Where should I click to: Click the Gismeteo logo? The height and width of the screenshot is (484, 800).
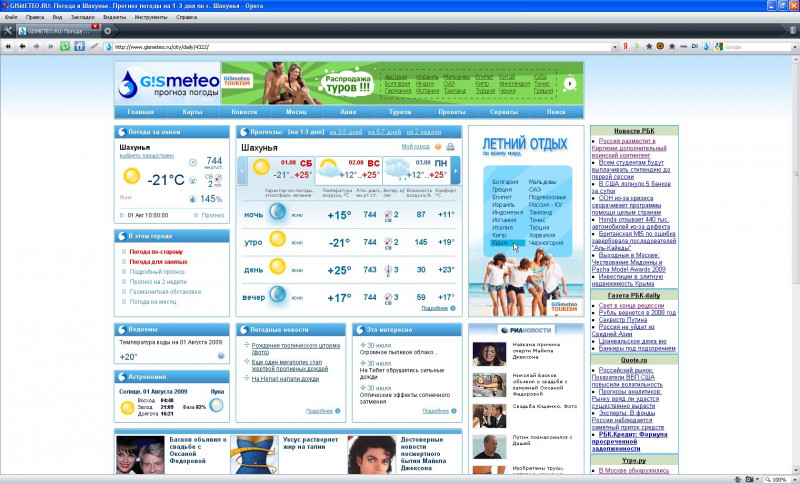(168, 84)
